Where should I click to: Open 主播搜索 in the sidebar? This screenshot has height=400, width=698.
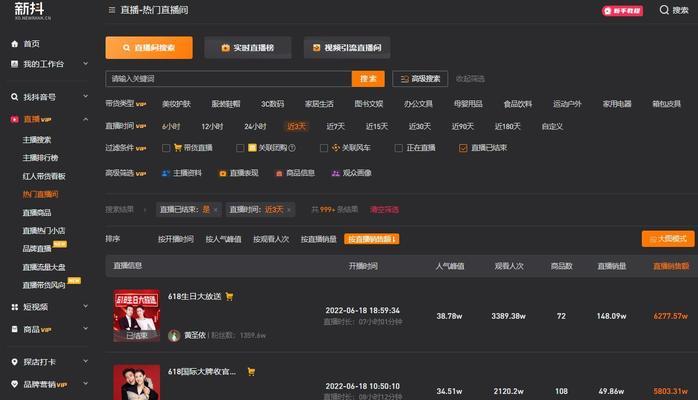click(x=37, y=140)
